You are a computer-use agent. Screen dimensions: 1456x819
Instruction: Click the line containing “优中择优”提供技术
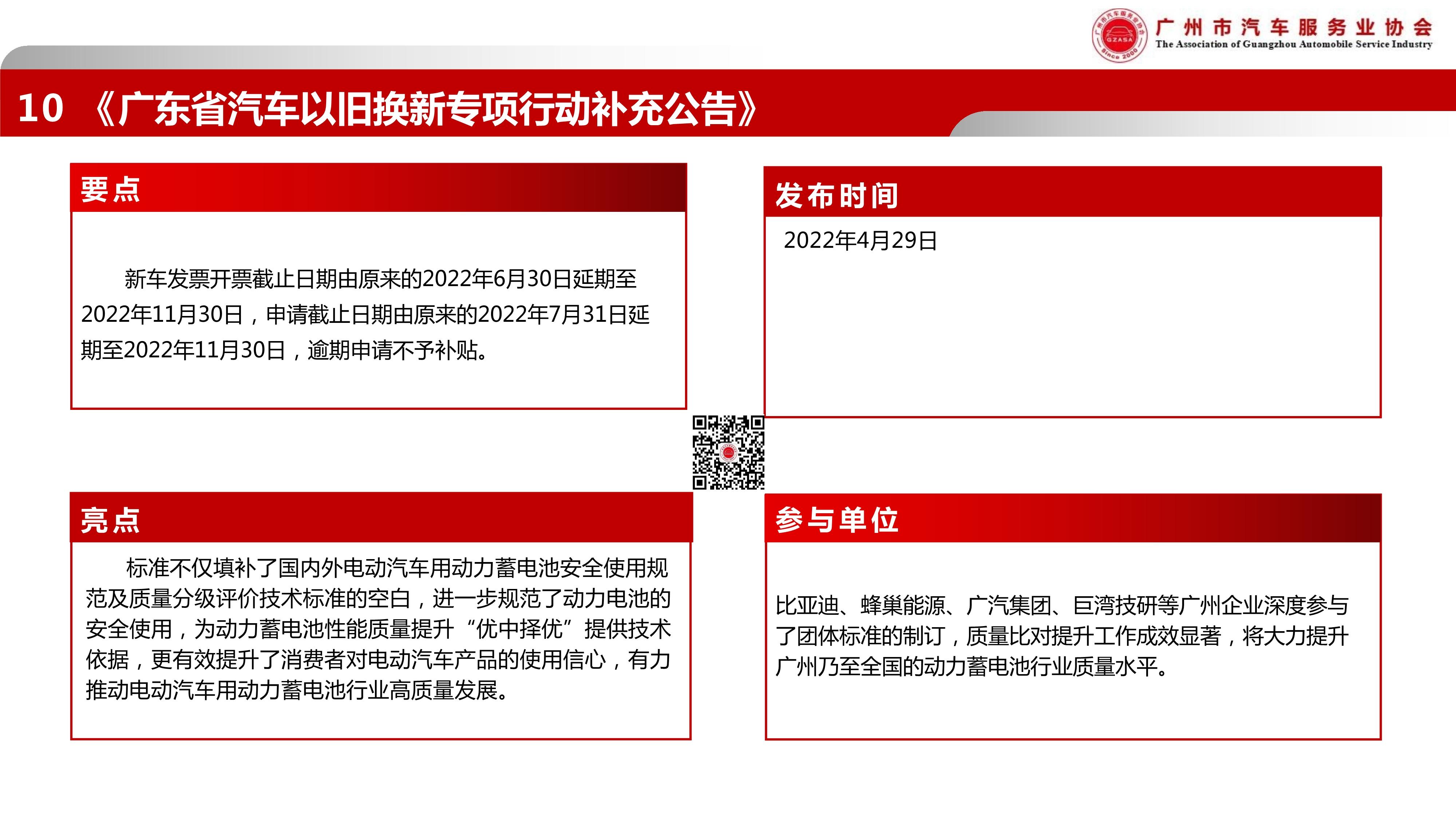[x=378, y=629]
